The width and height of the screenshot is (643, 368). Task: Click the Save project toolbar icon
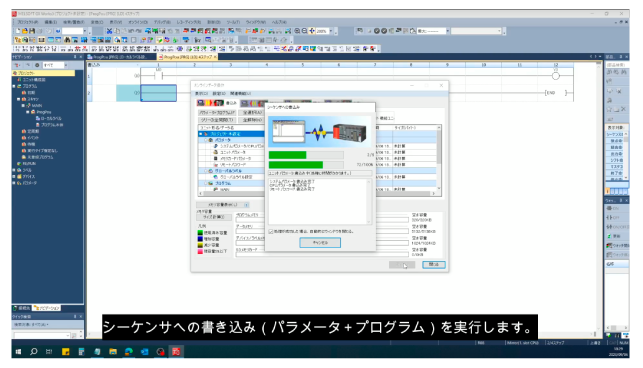point(32,31)
